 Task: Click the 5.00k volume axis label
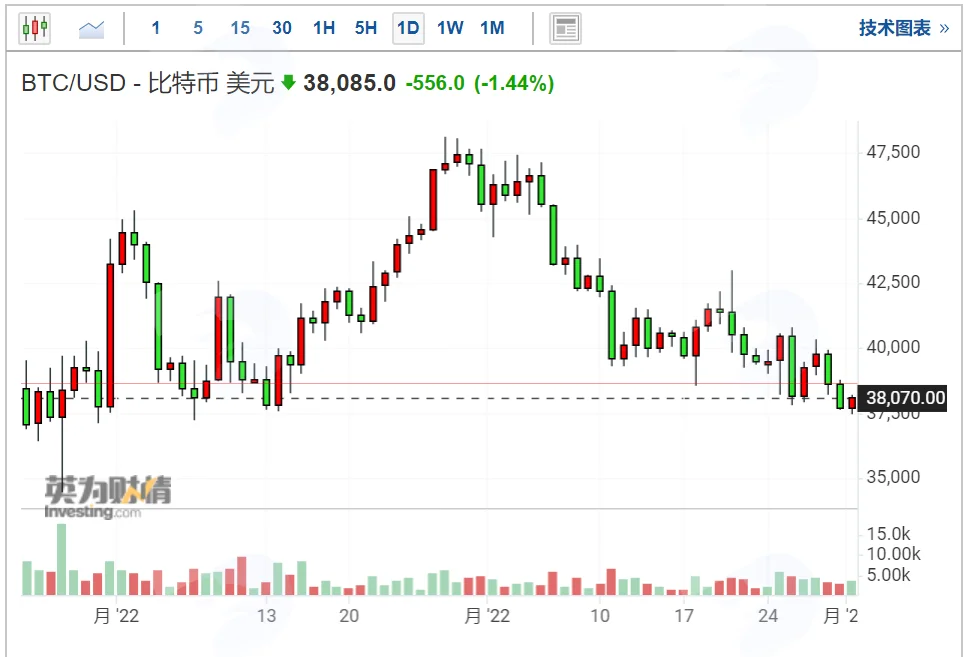pos(888,575)
